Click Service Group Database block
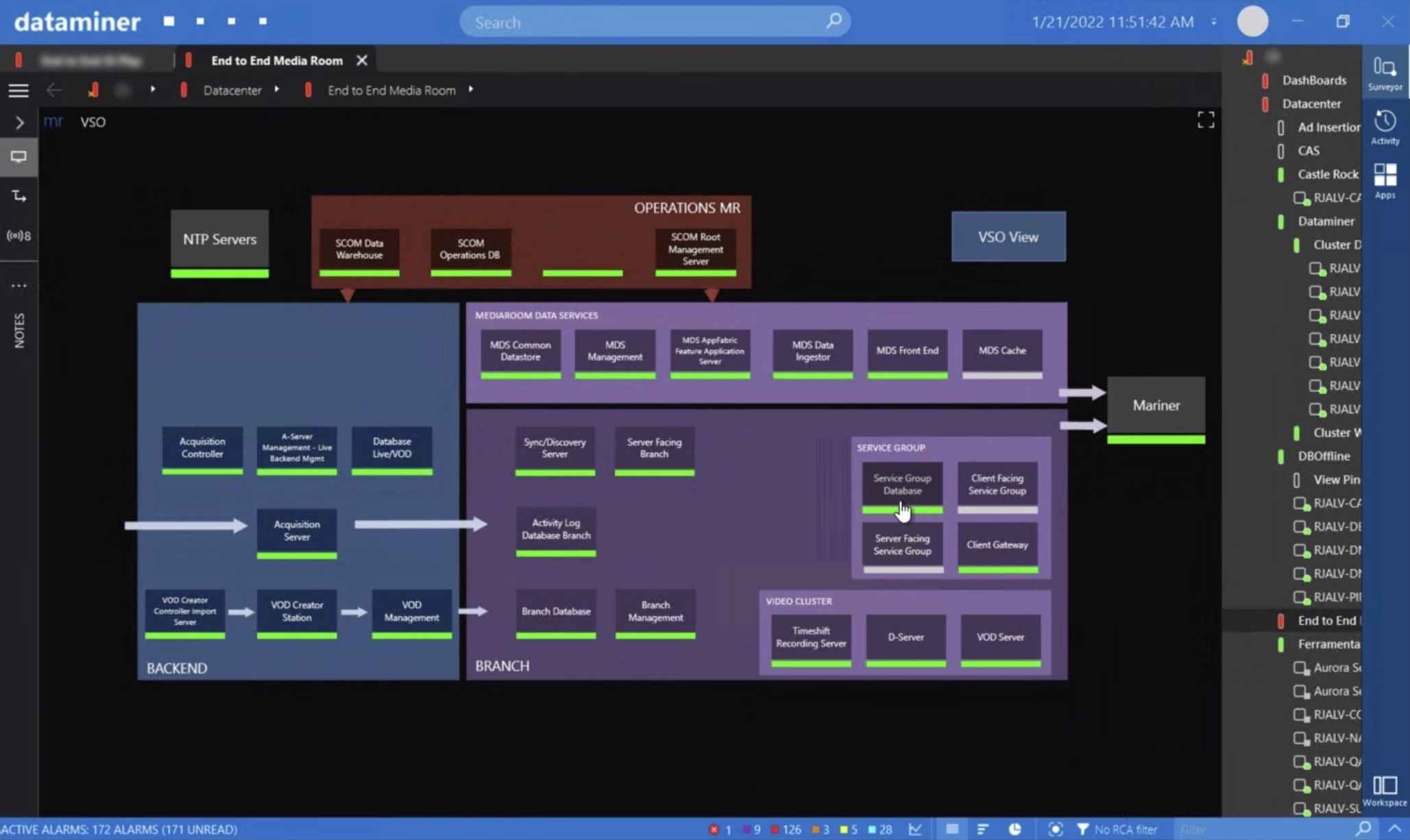 [x=902, y=487]
